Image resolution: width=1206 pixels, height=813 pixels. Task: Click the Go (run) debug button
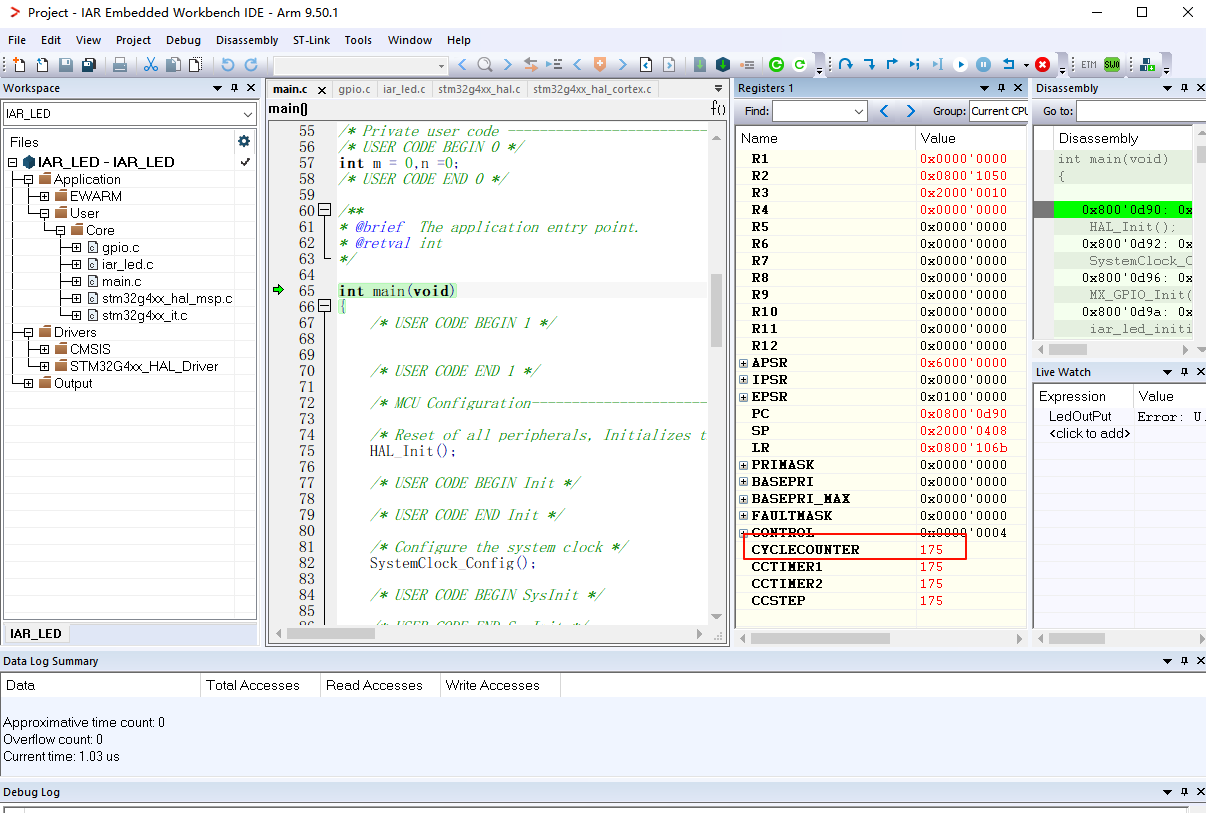960,65
